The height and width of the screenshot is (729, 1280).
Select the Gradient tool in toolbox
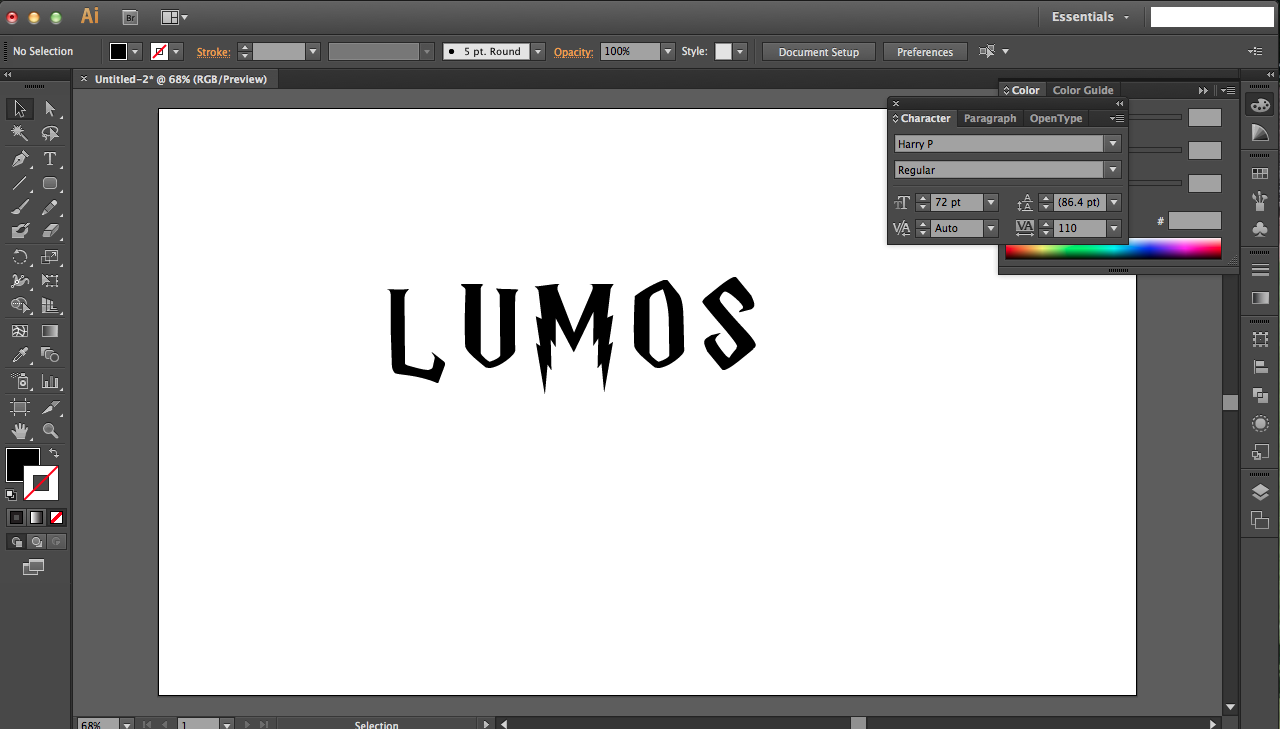coord(50,331)
